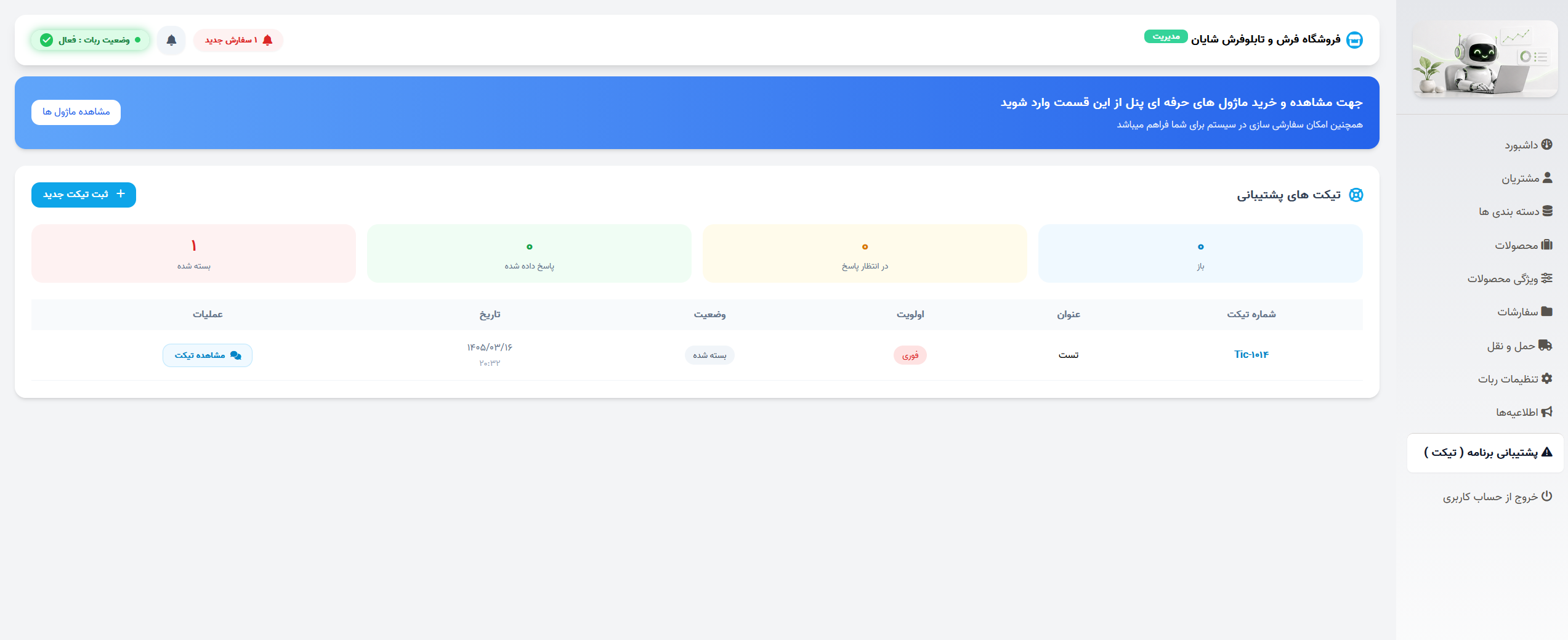This screenshot has width=1568, height=640.
Task: Select the پشتیبانی برنامه ( تیکت ) menu item
Action: (1485, 453)
